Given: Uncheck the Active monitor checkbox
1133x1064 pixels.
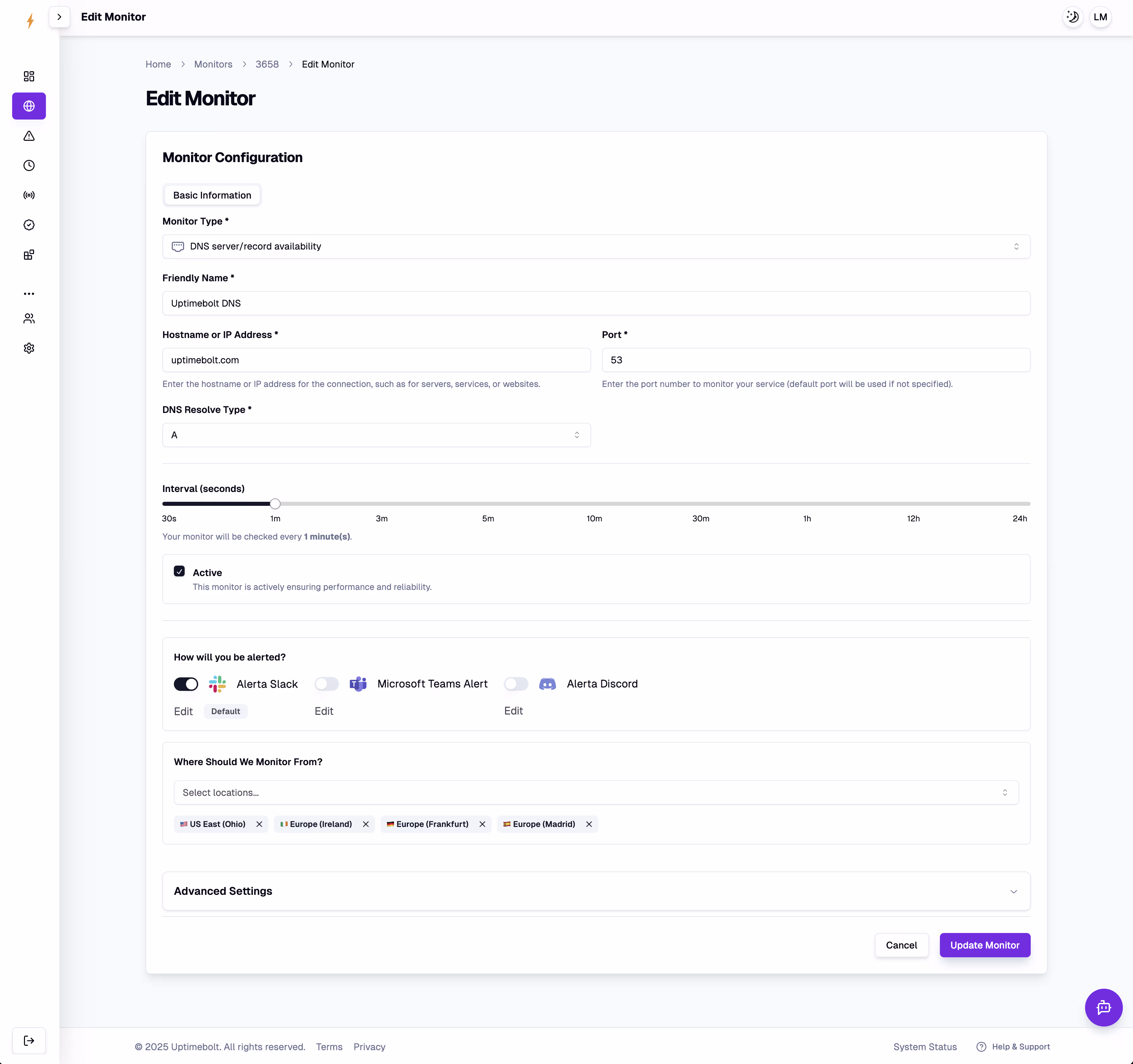Looking at the screenshot, I should (180, 571).
